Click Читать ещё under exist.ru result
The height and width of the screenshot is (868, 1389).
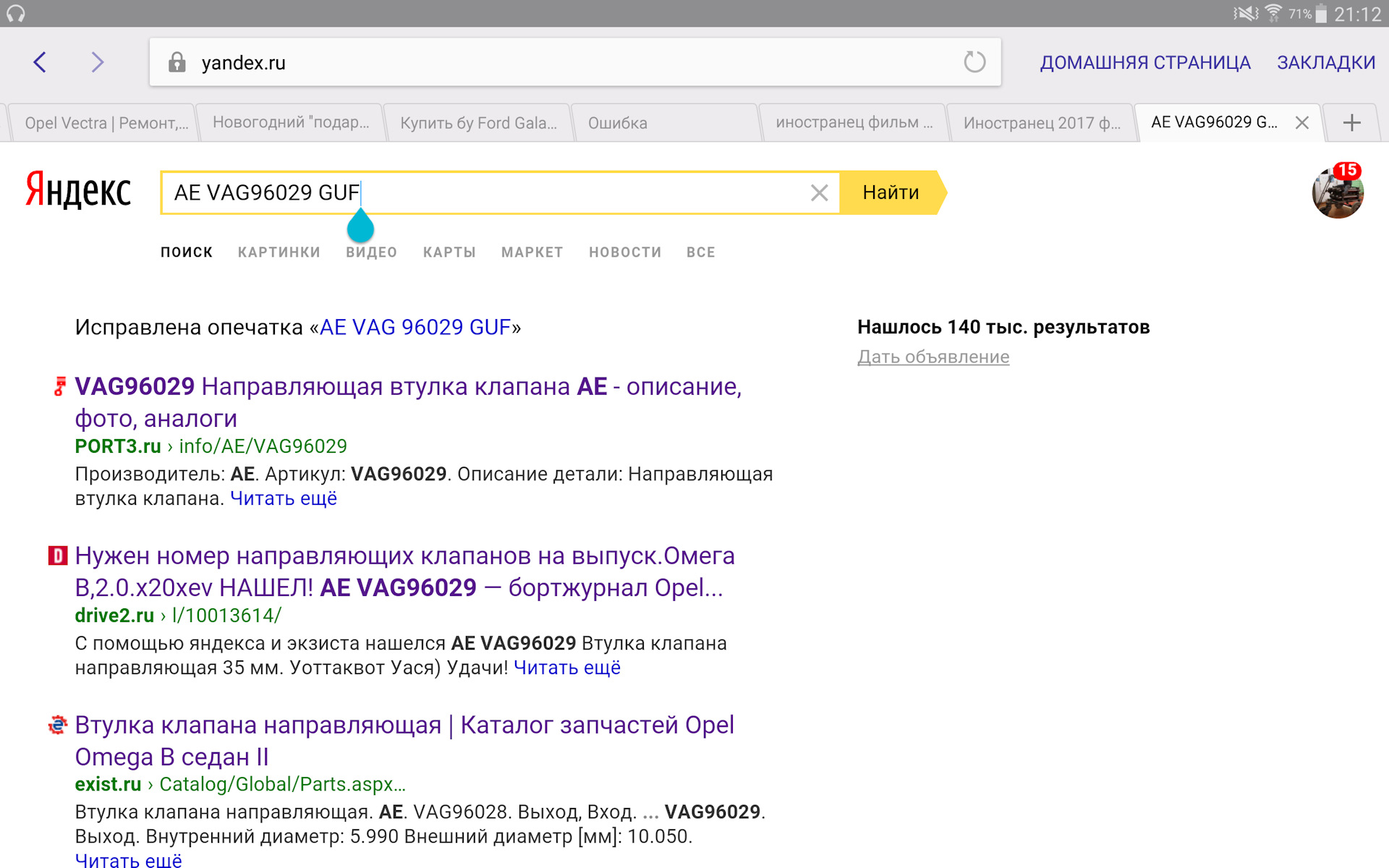(x=129, y=860)
